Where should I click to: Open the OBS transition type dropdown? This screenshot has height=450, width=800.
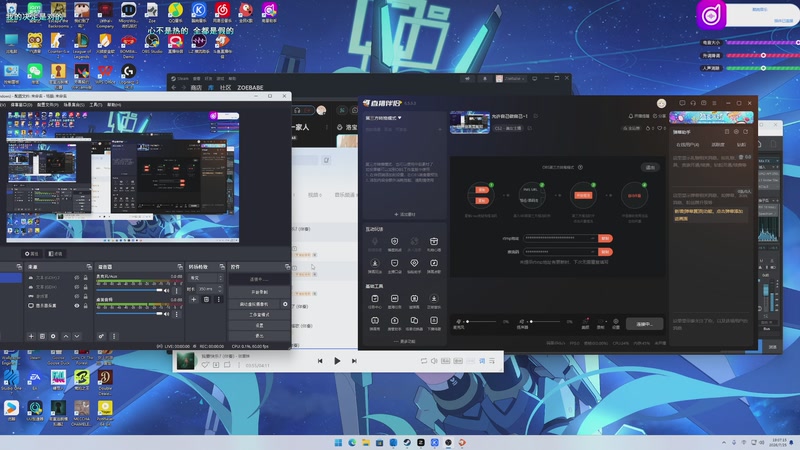[x=206, y=278]
